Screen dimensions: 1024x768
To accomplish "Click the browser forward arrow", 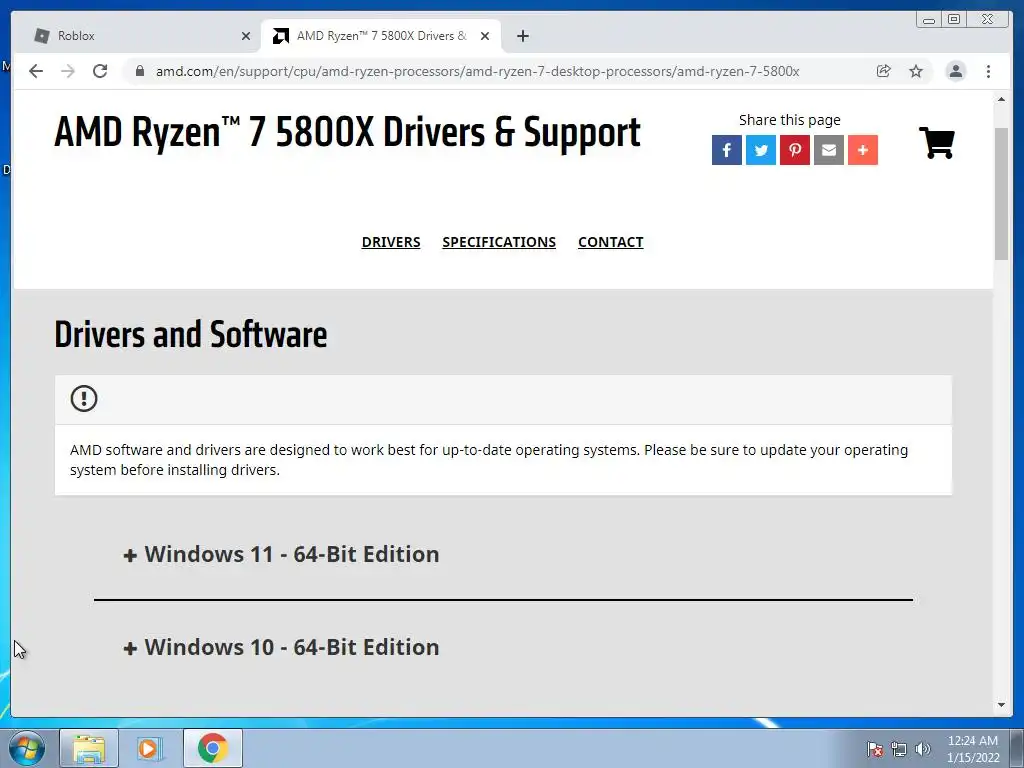I will click(68, 71).
